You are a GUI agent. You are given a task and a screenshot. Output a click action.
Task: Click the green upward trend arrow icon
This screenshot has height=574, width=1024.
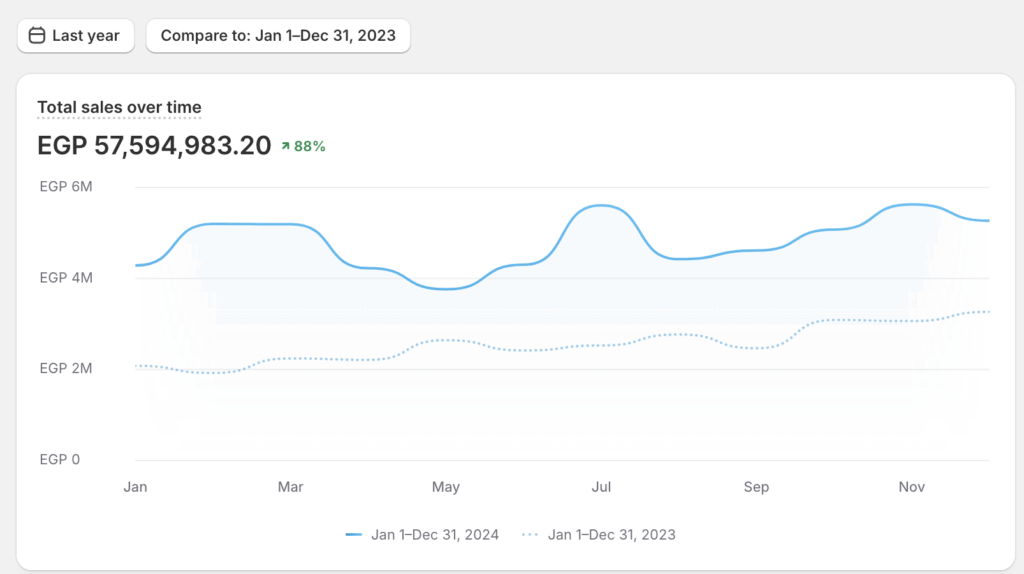285,146
